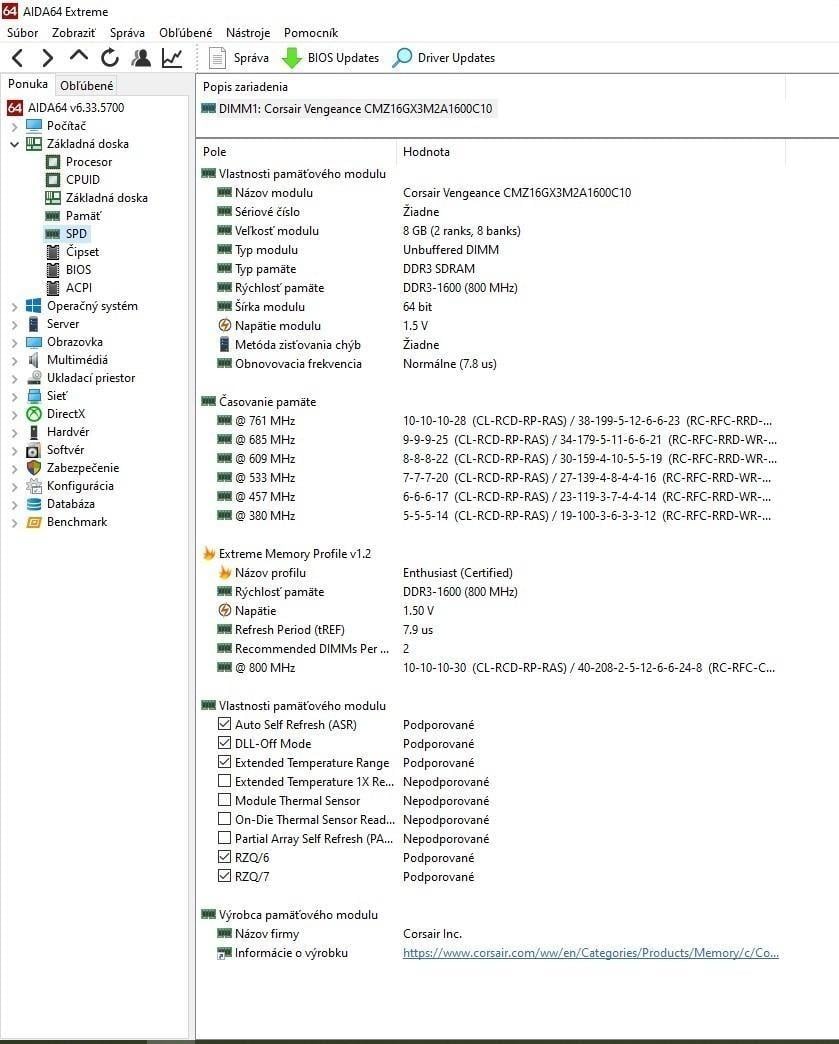Click the Benchmark icon in the tree
839x1044 pixels.
pyautogui.click(x=34, y=522)
